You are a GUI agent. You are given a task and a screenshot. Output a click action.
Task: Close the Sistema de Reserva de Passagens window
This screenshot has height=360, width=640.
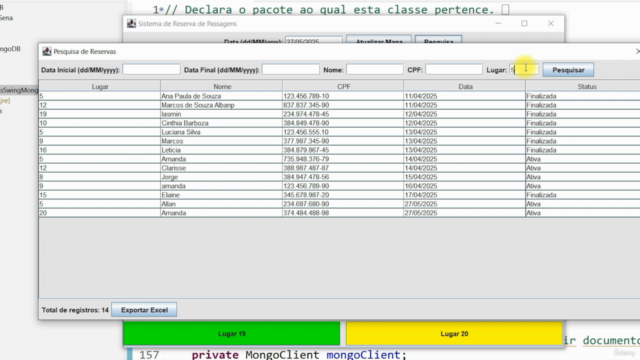[x=551, y=24]
